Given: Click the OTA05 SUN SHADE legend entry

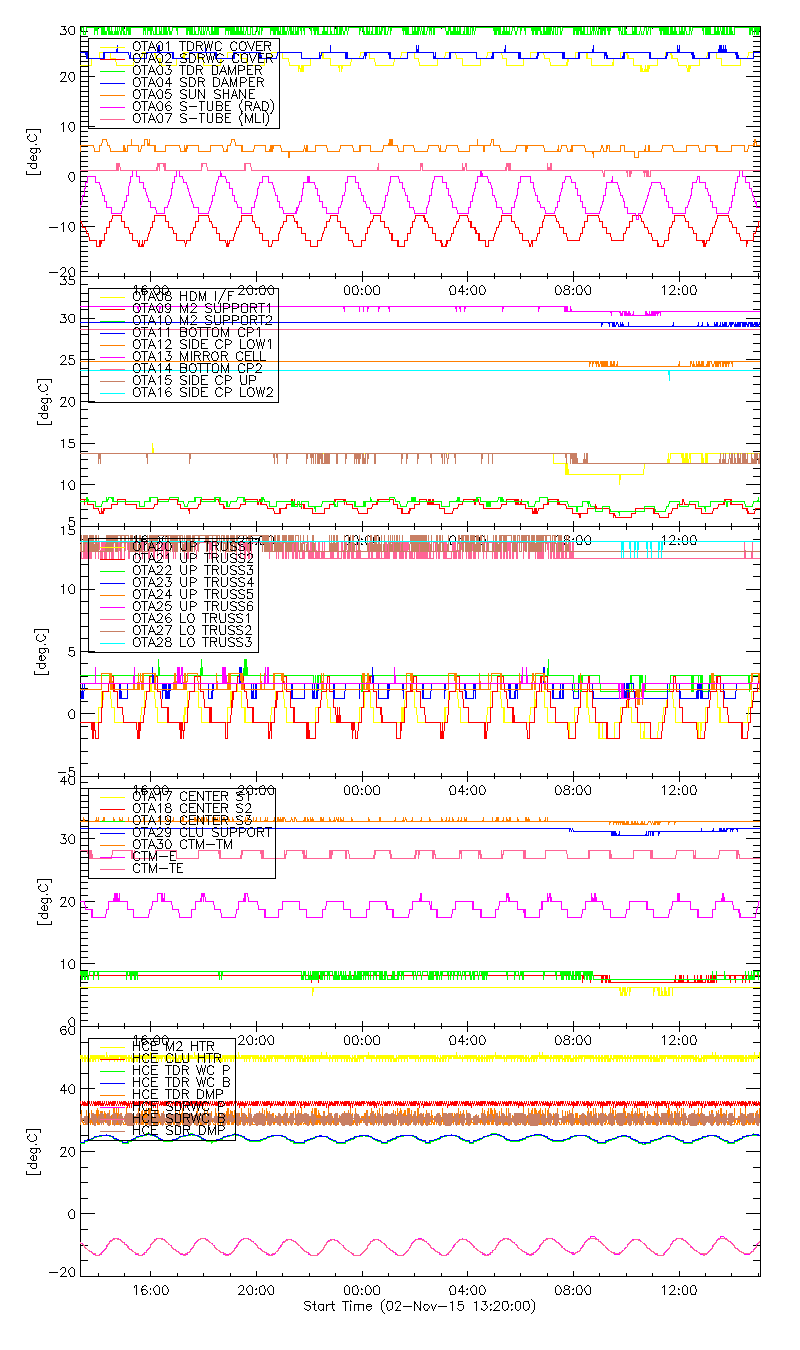Looking at the screenshot, I should pyautogui.click(x=181, y=95).
